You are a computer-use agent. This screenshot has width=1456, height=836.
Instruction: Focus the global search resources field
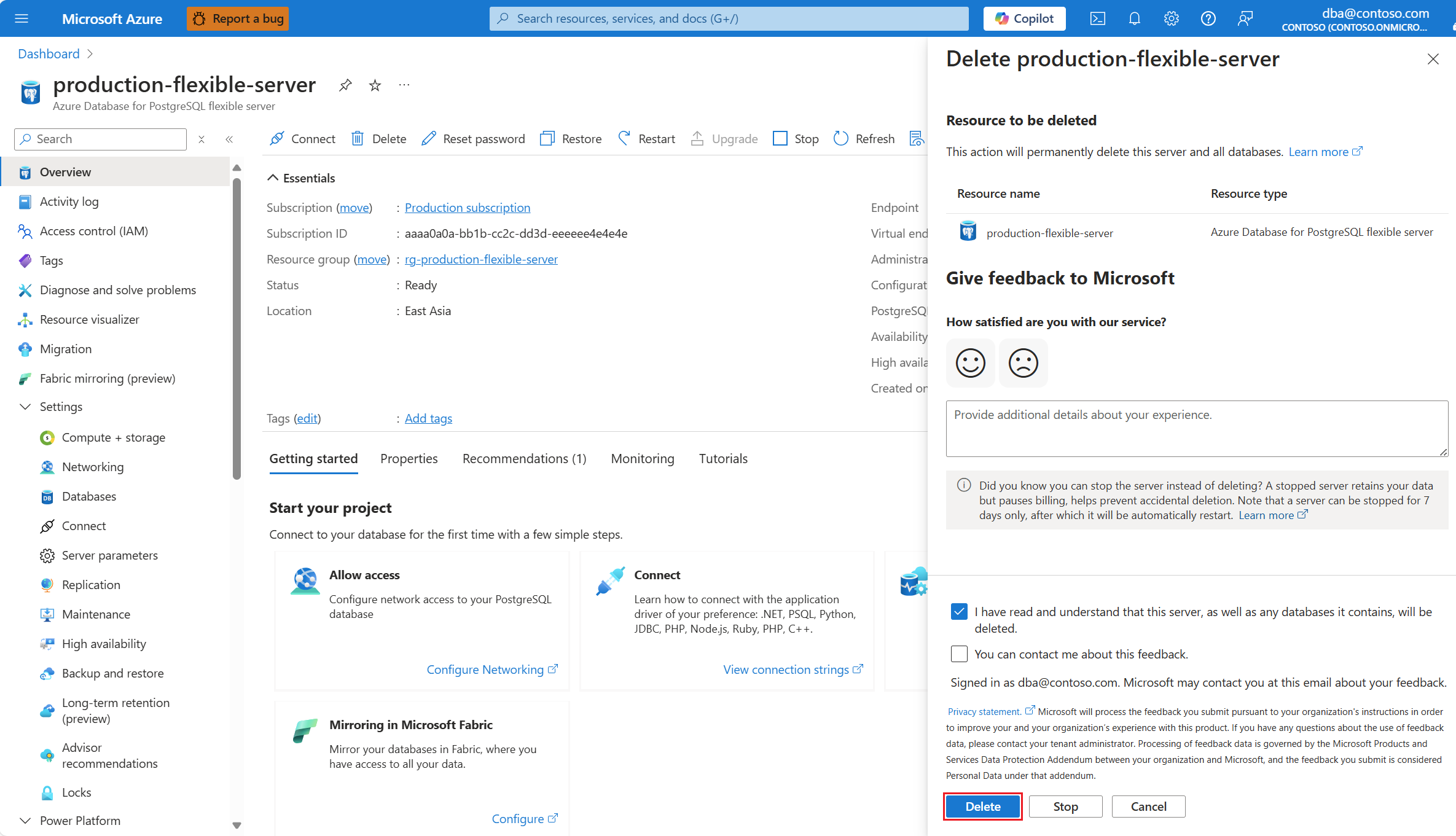click(729, 18)
